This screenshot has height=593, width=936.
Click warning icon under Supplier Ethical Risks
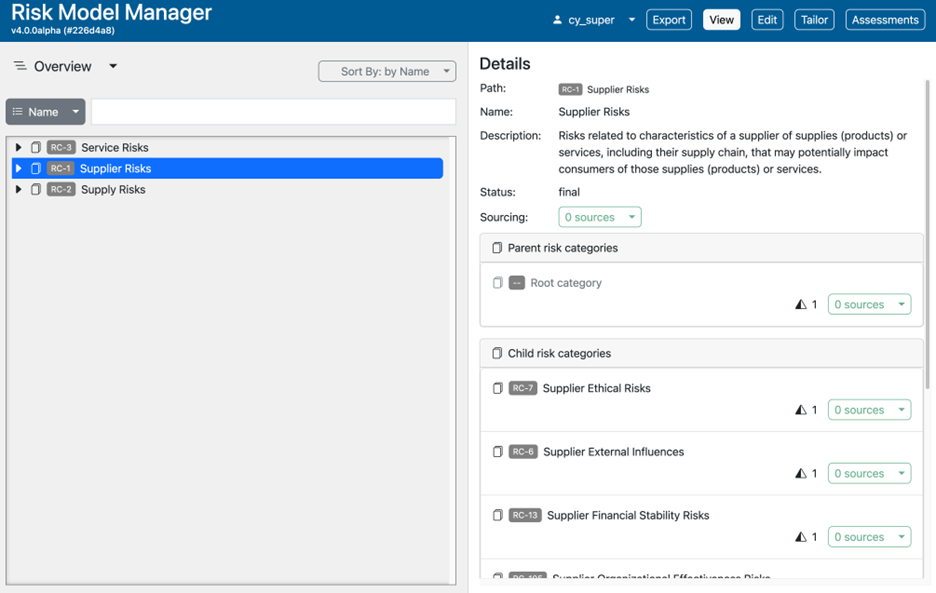tap(800, 410)
